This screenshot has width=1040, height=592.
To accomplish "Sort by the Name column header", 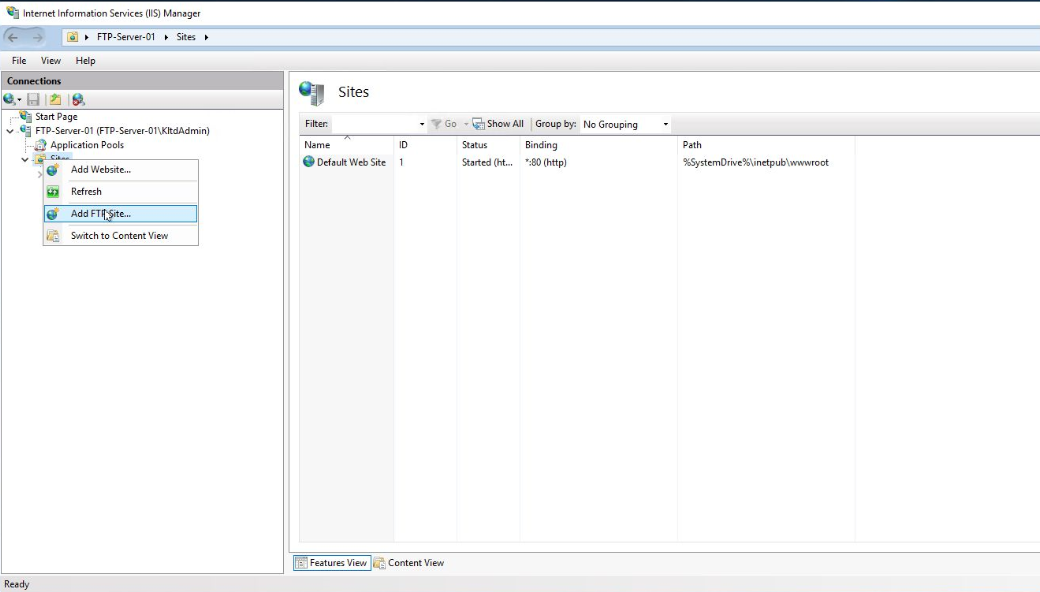I will [346, 145].
